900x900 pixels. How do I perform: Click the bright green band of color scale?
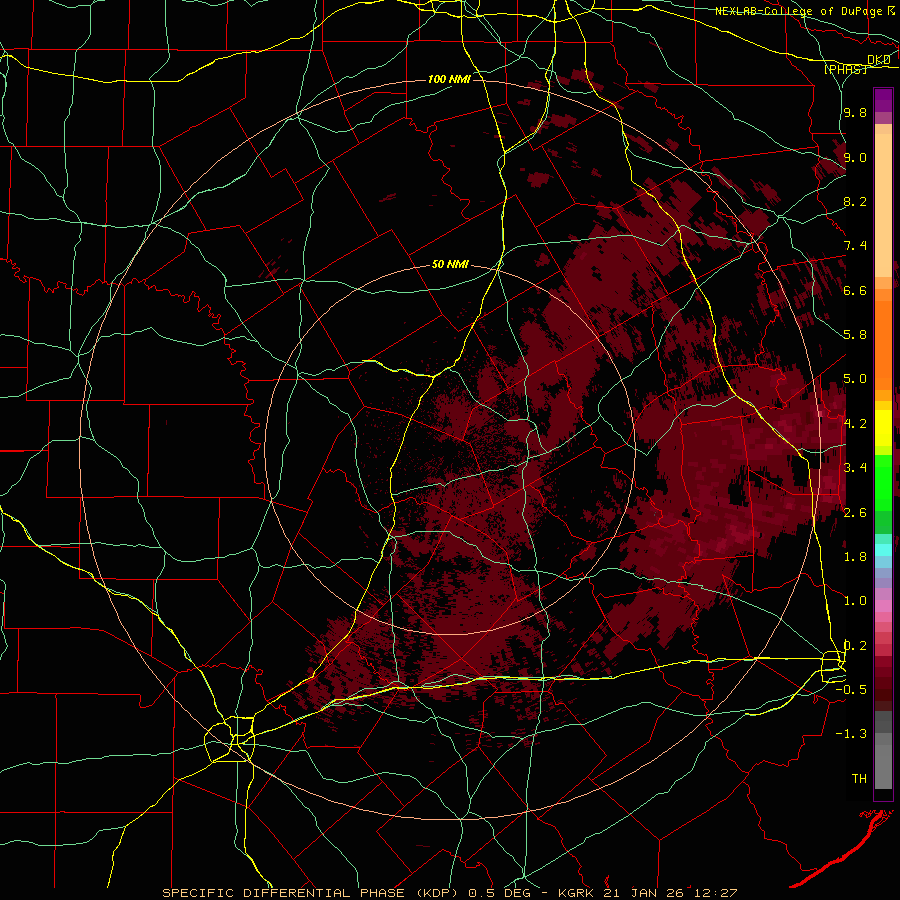883,481
